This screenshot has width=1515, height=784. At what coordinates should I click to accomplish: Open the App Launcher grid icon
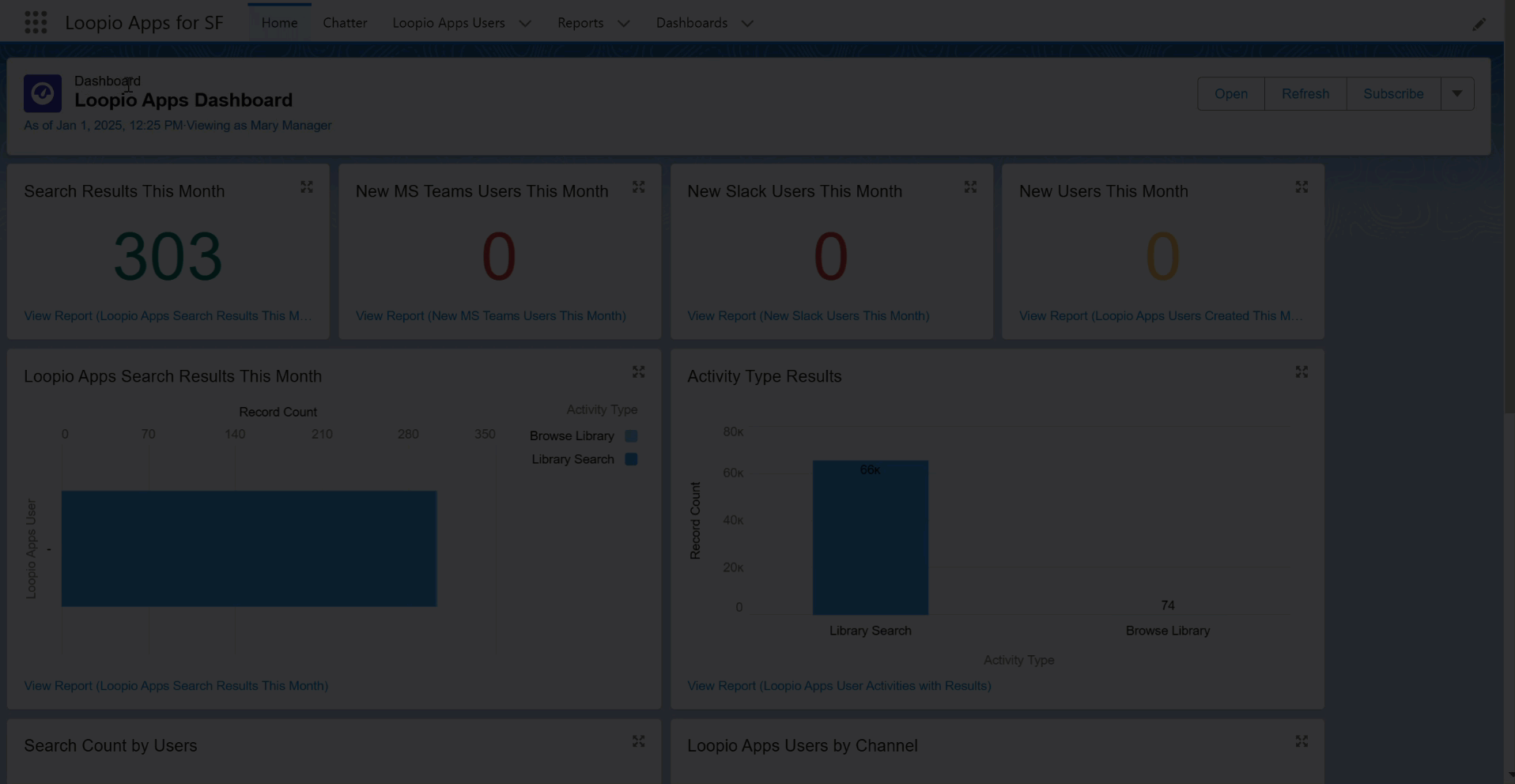pyautogui.click(x=36, y=22)
